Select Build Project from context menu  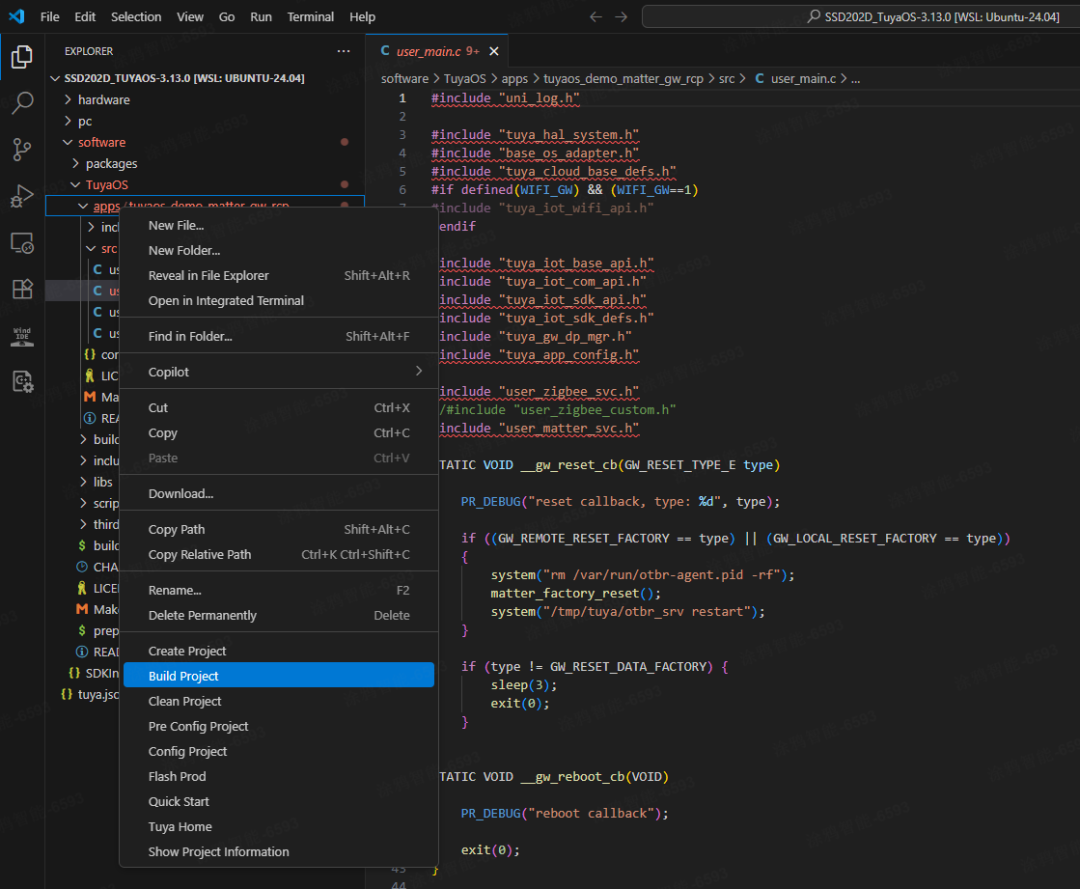pos(184,676)
